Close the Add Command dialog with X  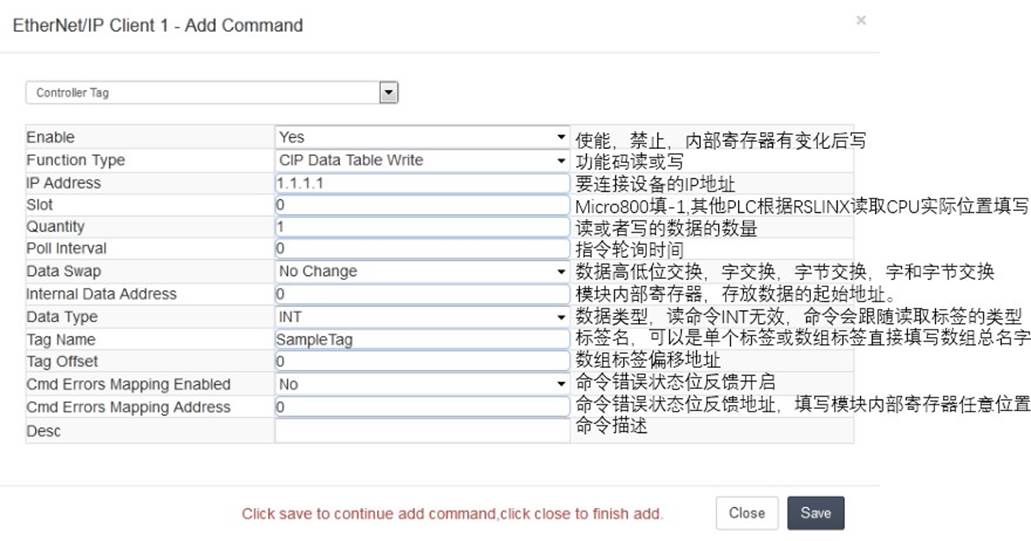click(x=861, y=20)
